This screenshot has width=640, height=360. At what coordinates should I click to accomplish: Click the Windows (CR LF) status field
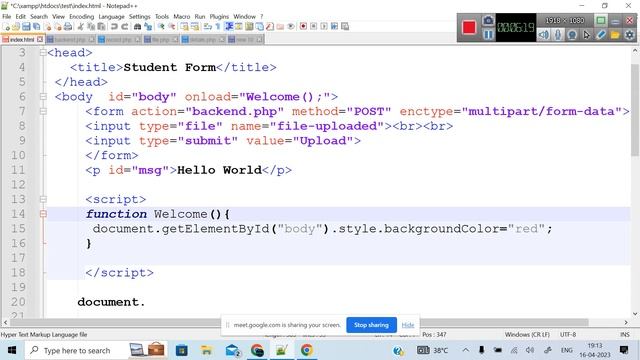527,334
